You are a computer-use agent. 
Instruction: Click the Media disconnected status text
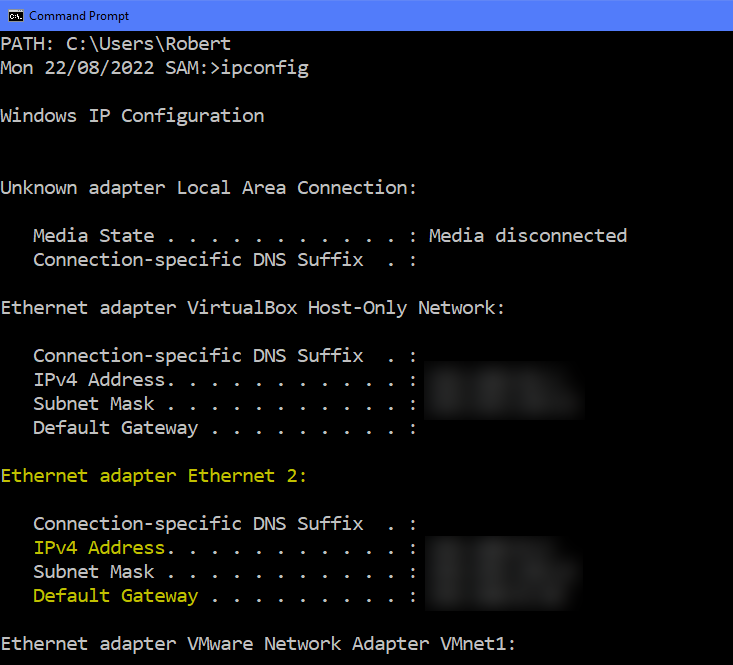point(527,236)
